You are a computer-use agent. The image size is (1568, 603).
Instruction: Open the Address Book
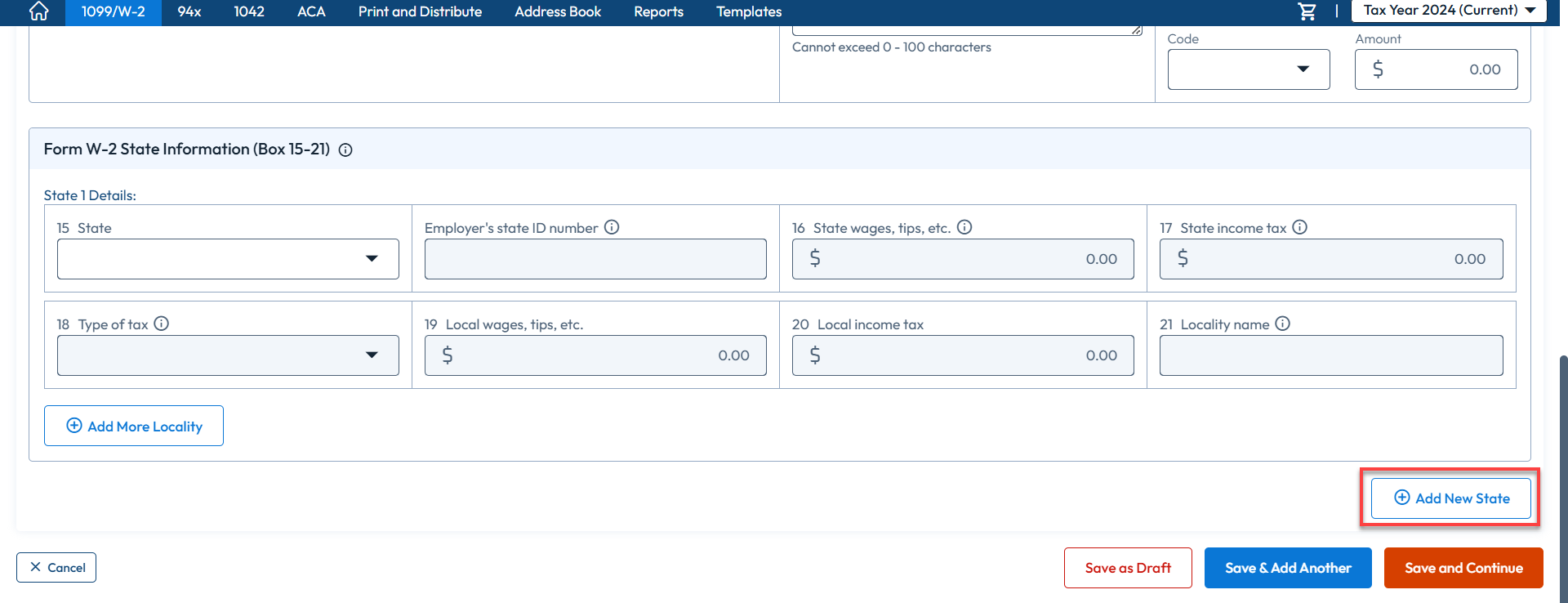(x=558, y=11)
